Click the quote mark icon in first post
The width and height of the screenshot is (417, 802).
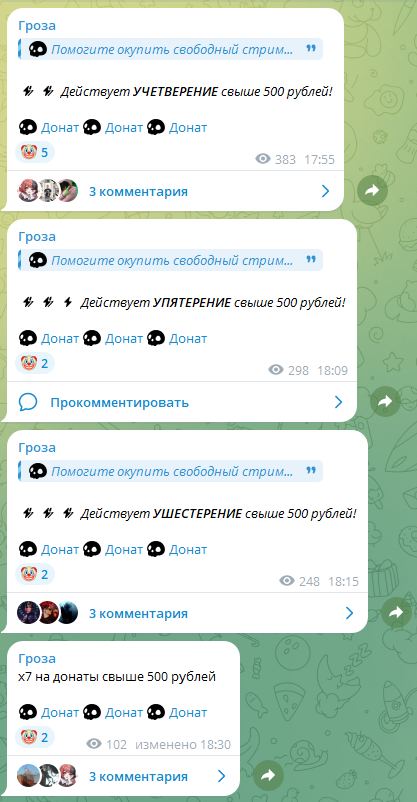[x=311, y=49]
